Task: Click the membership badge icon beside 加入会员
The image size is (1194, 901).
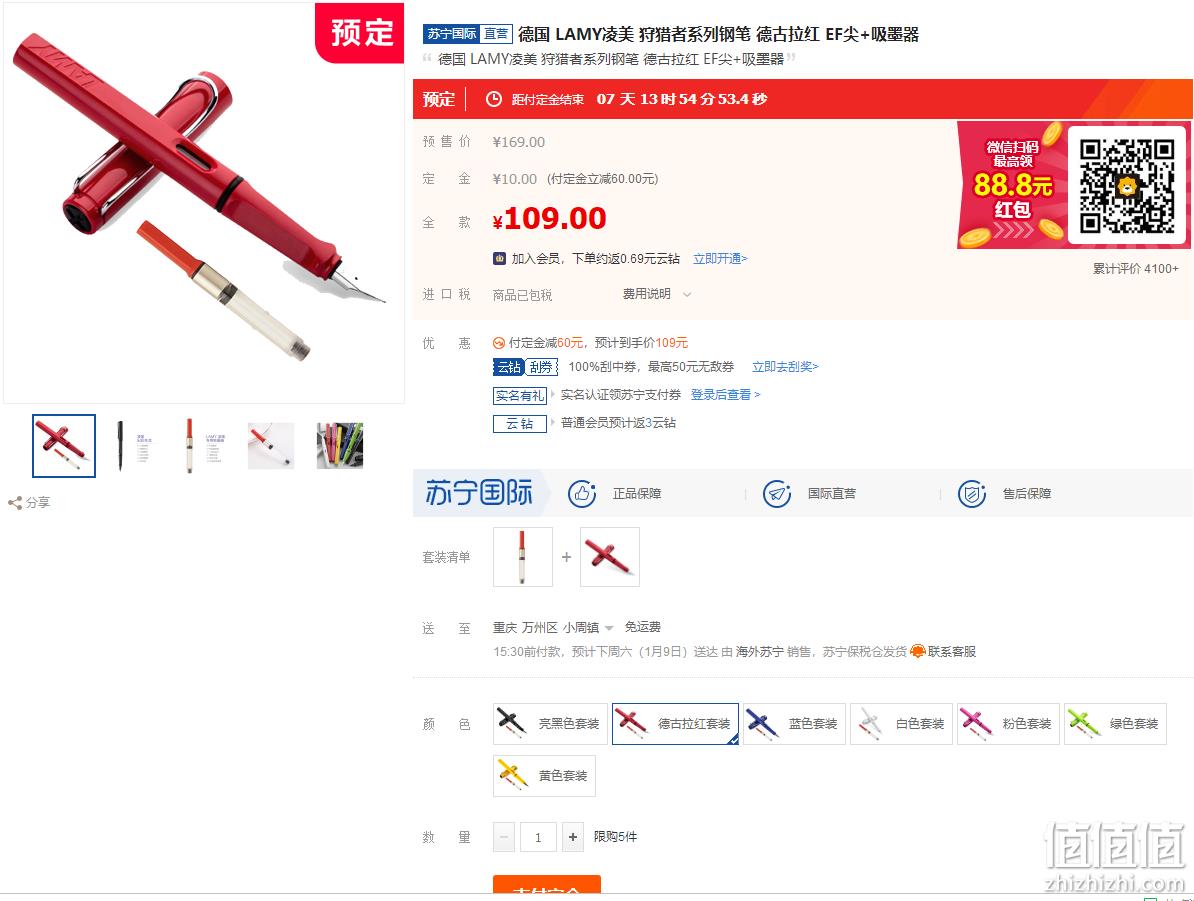Action: 500,258
